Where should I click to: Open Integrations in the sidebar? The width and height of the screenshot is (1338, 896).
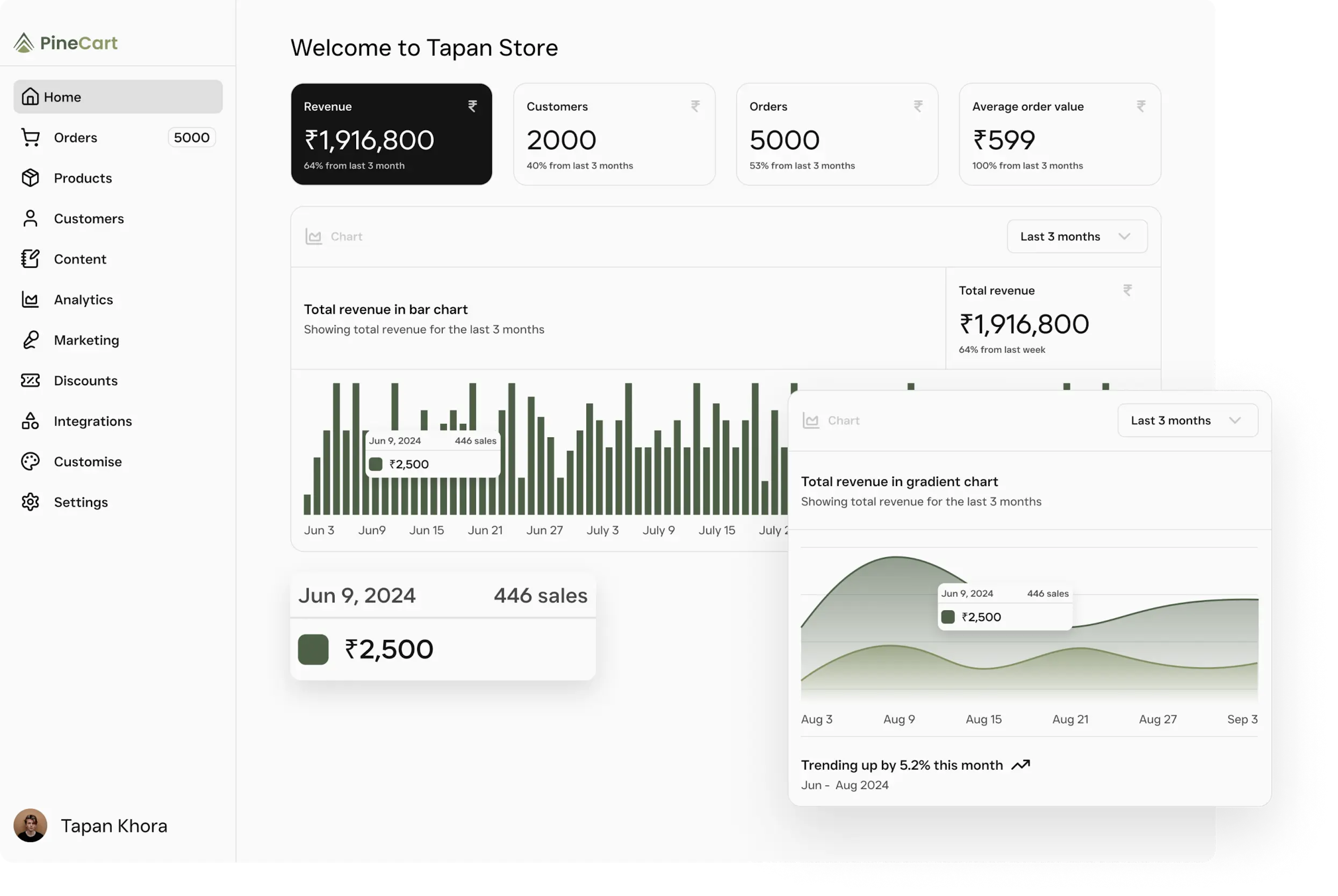point(118,421)
